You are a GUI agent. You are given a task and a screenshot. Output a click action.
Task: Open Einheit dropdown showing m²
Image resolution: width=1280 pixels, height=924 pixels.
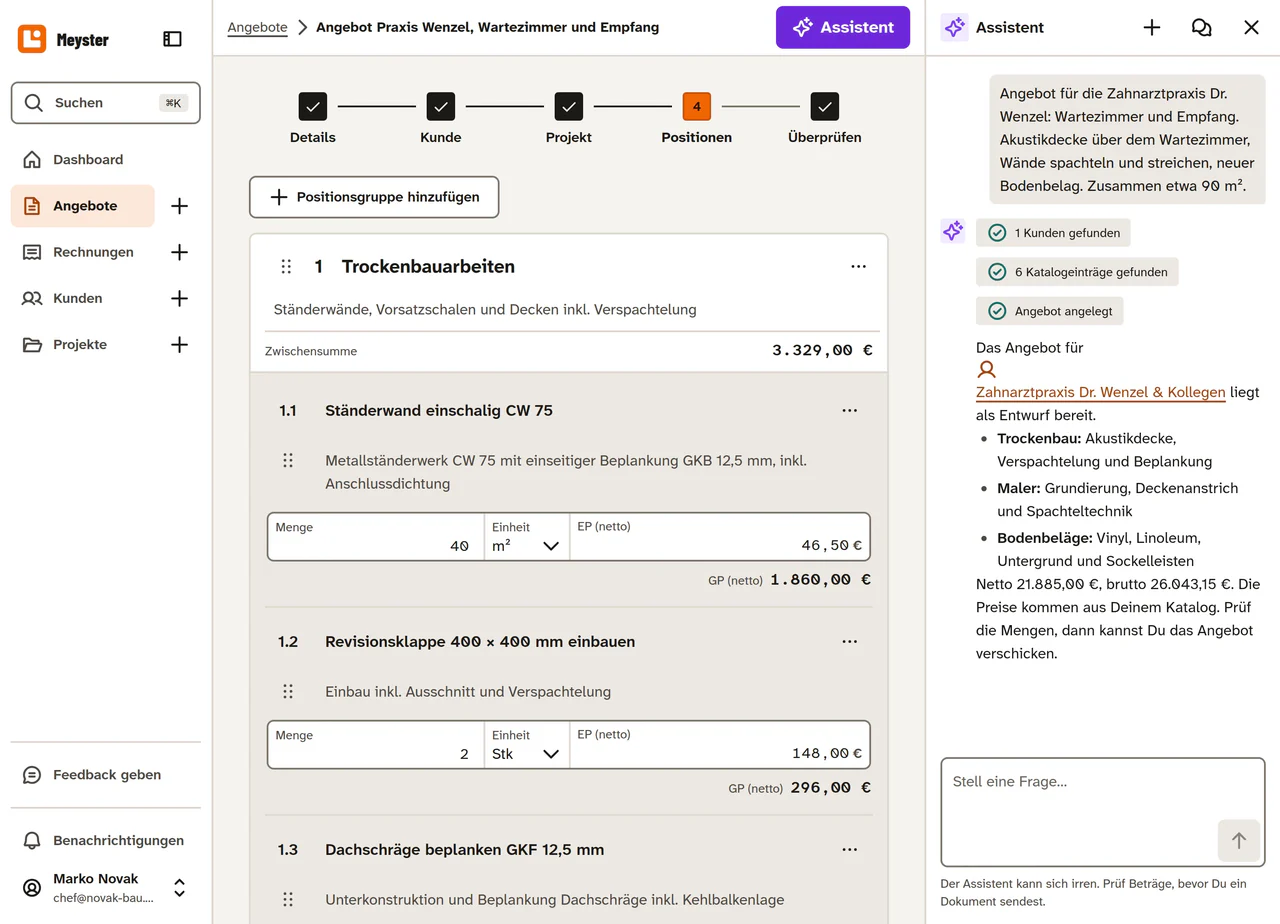coord(527,537)
